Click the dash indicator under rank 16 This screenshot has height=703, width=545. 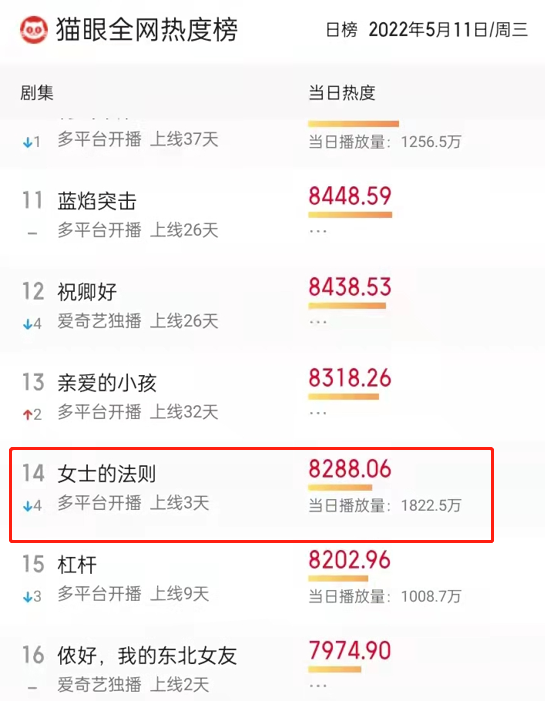point(32,688)
